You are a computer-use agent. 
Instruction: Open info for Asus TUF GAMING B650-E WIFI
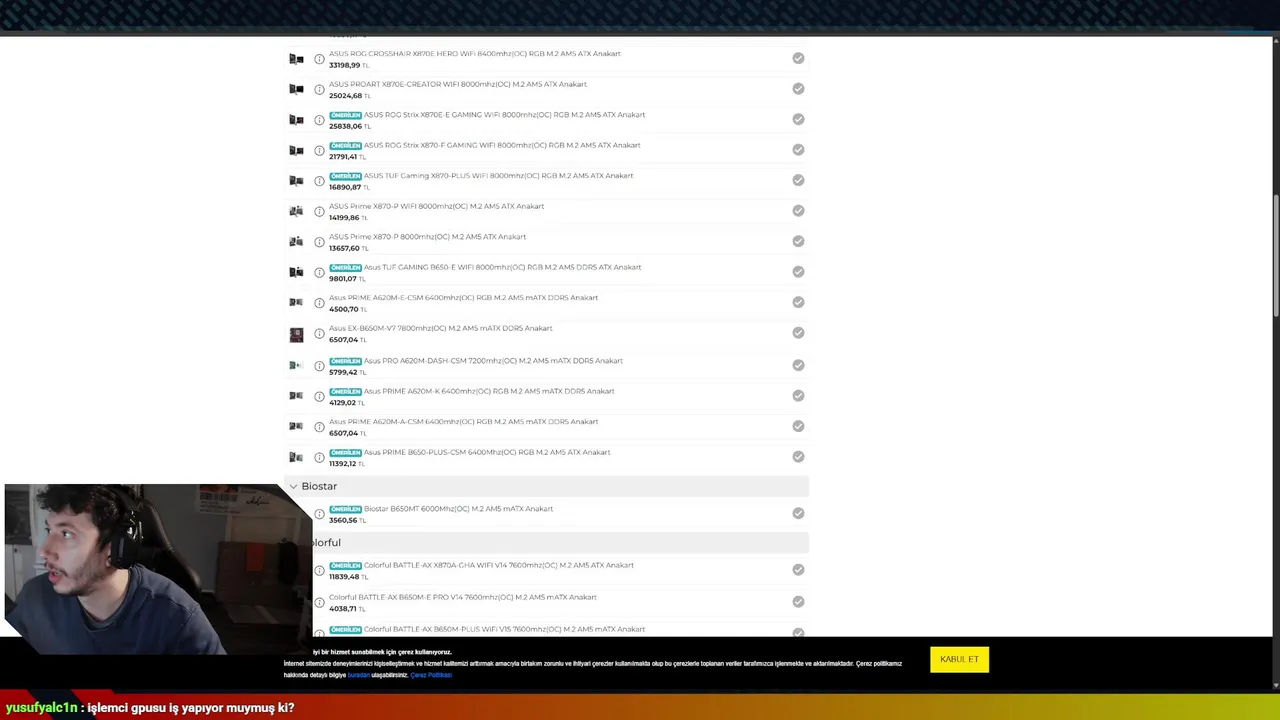click(x=319, y=273)
